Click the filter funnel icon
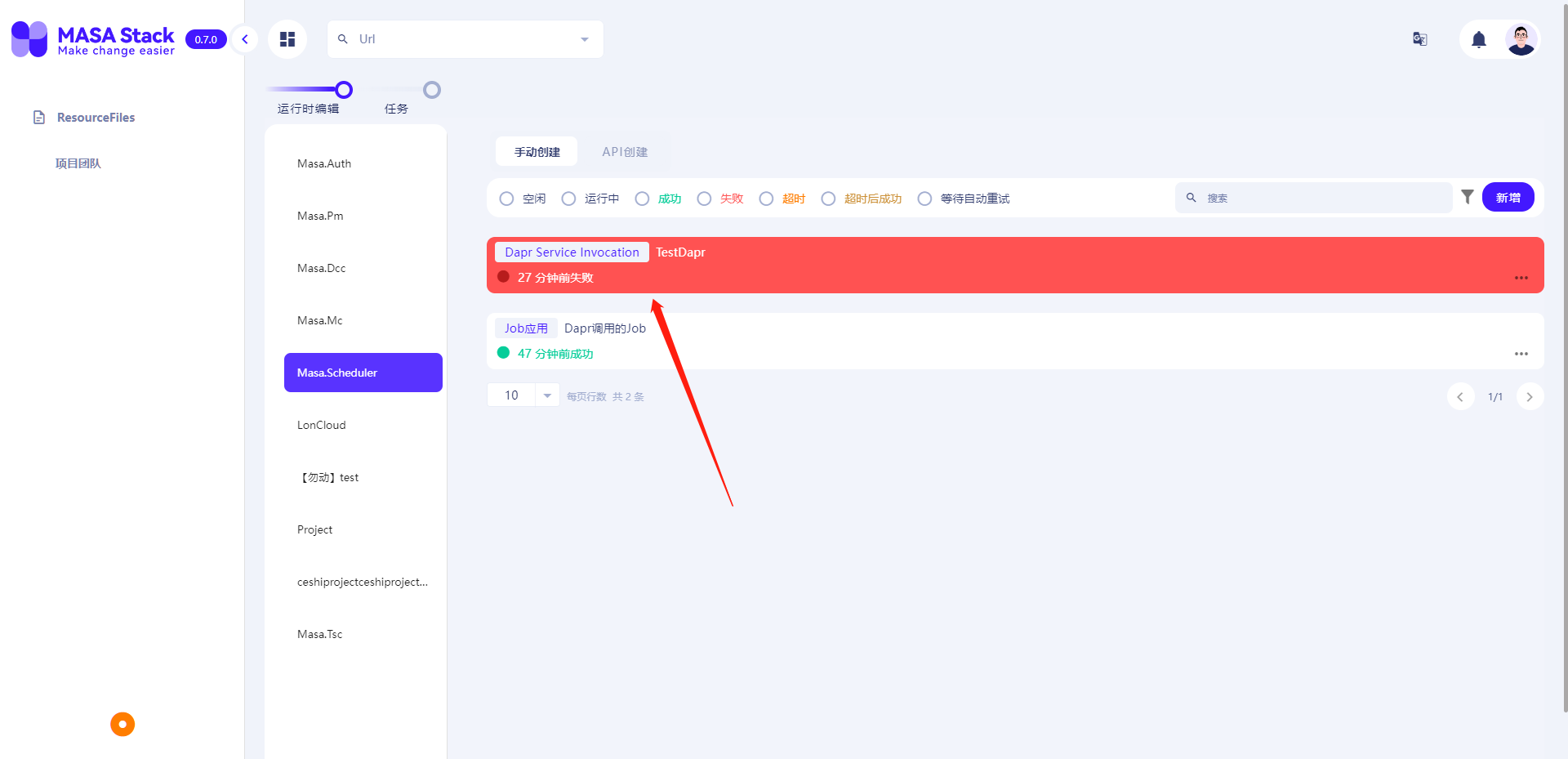This screenshot has width=1568, height=759. tap(1468, 197)
